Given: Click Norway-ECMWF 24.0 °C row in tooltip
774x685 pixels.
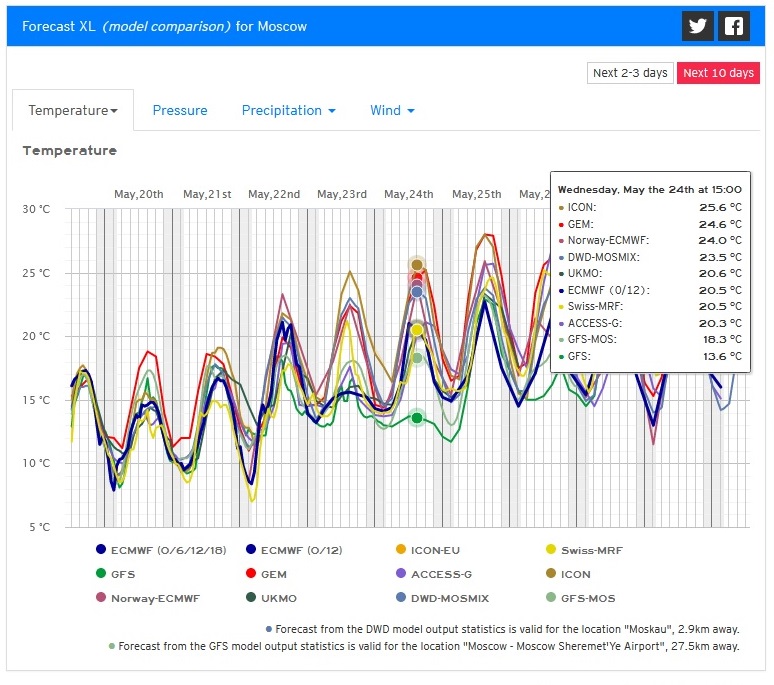Looking at the screenshot, I should point(650,240).
